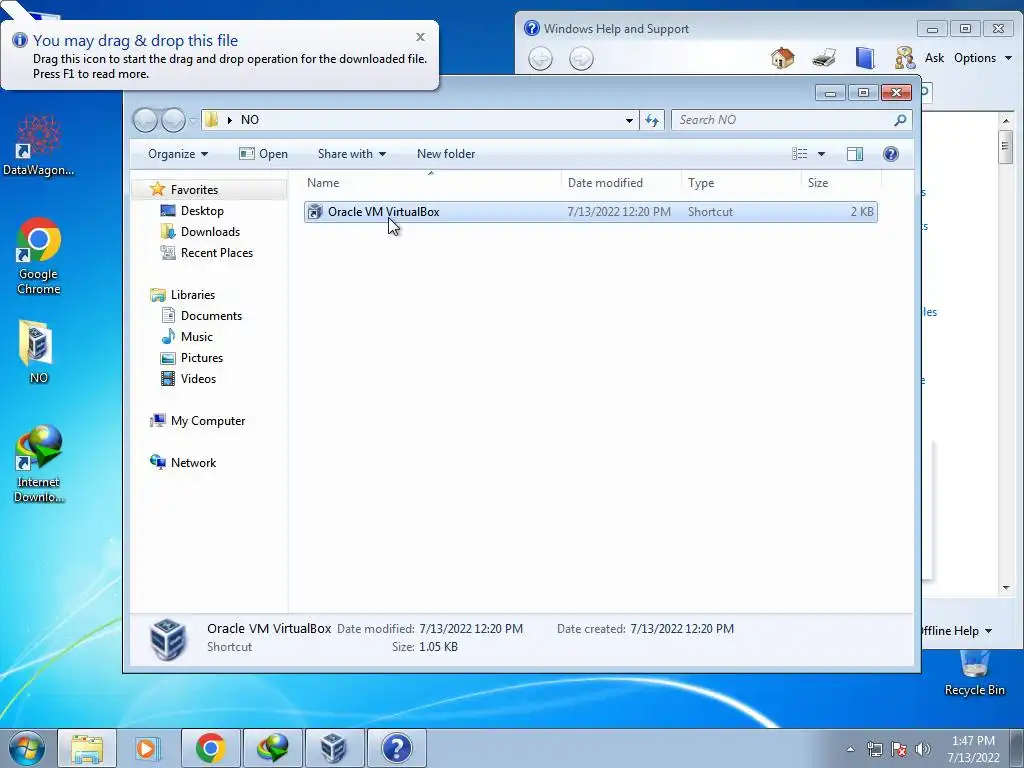
Task: Open the Videos library
Action: click(x=198, y=379)
